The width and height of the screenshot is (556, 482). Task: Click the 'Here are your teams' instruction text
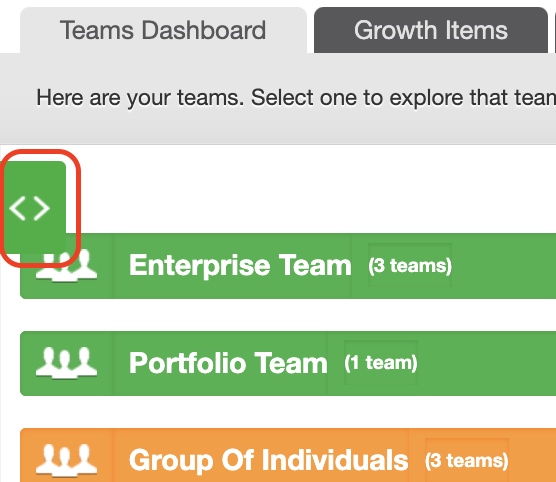tap(296, 98)
